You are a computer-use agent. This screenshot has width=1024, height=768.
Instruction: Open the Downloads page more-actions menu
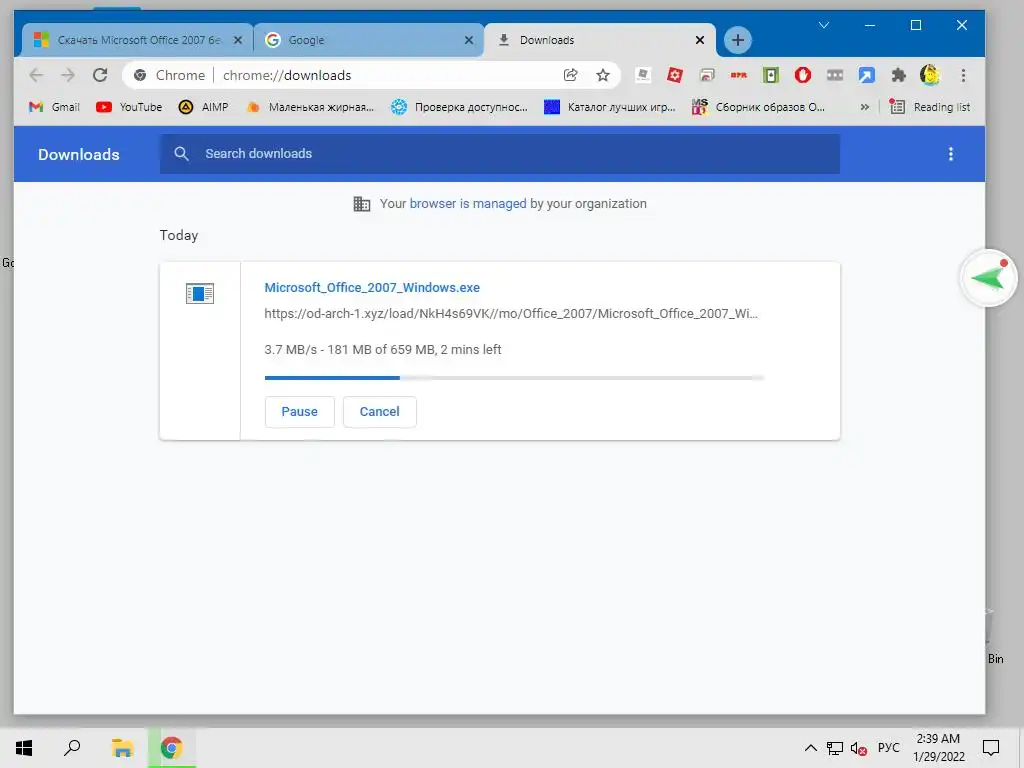tap(951, 154)
